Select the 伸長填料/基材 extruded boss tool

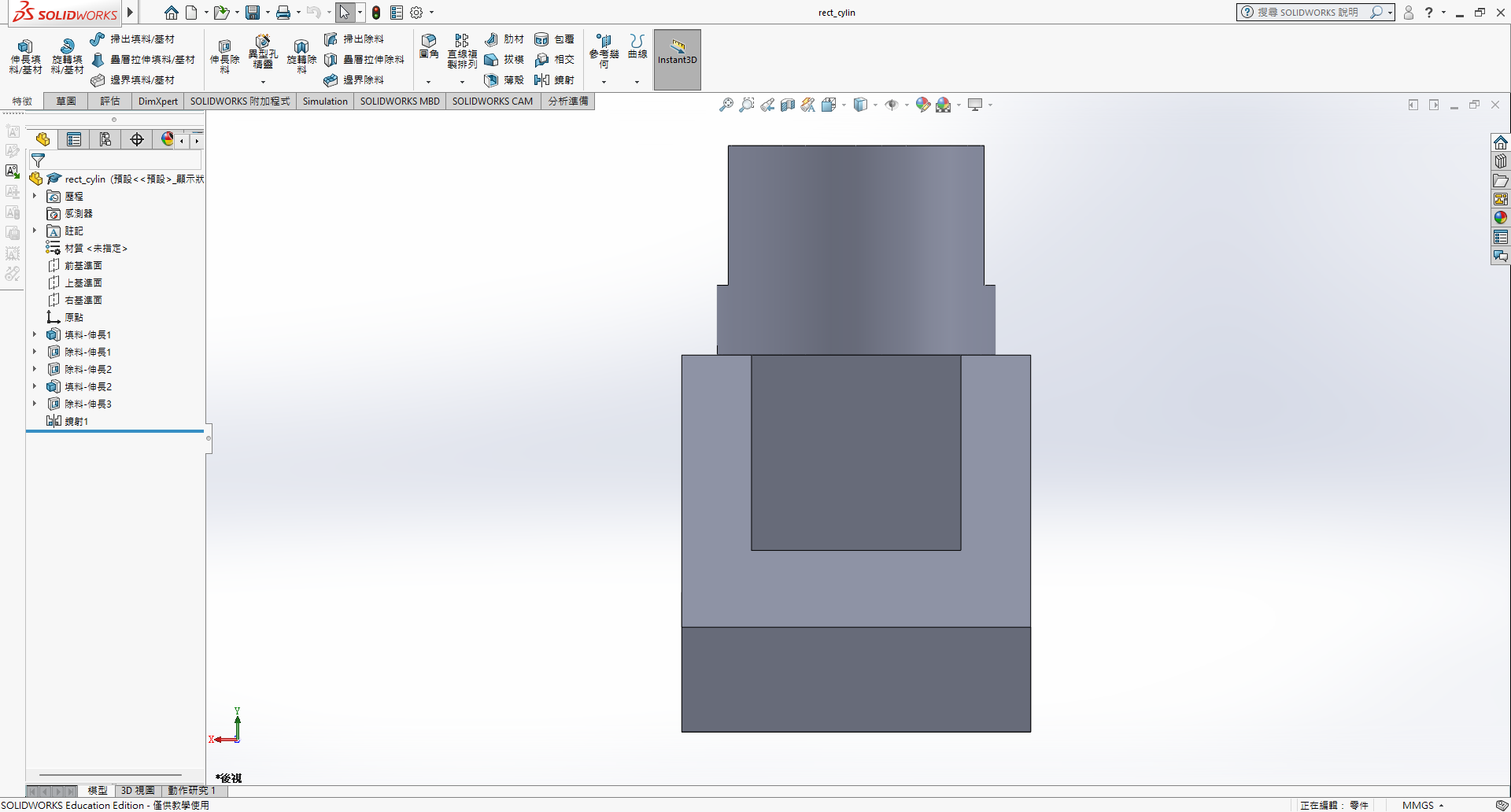click(25, 56)
